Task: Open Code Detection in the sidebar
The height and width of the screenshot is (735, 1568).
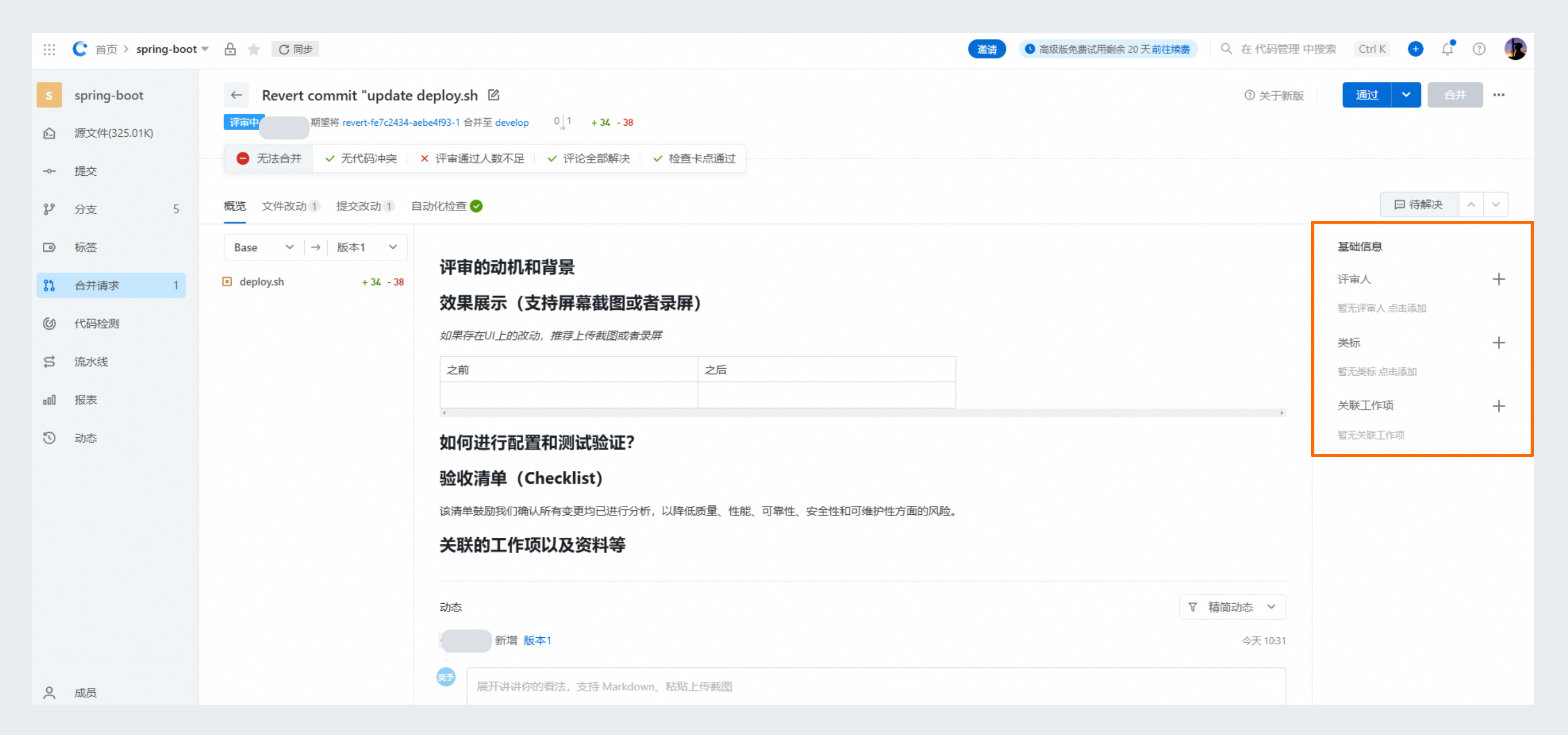Action: point(111,324)
